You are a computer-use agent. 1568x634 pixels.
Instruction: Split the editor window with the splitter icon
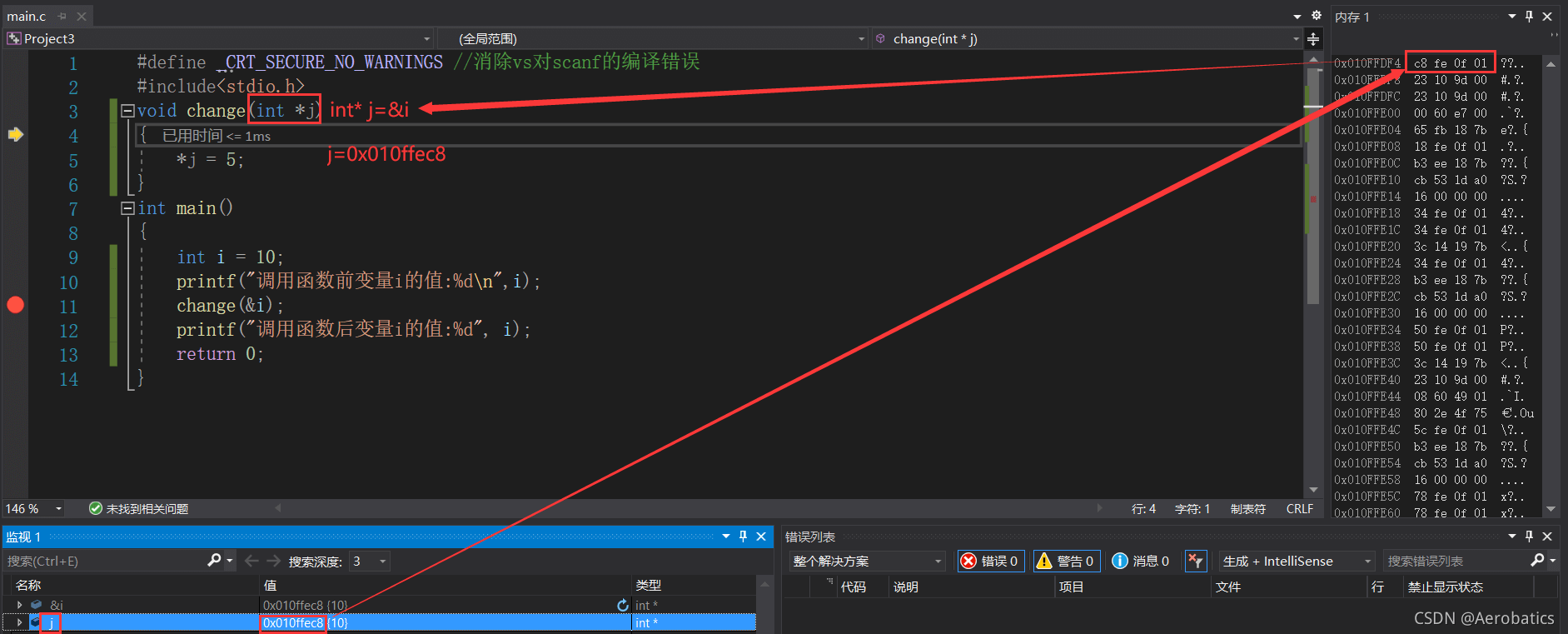pos(1313,39)
